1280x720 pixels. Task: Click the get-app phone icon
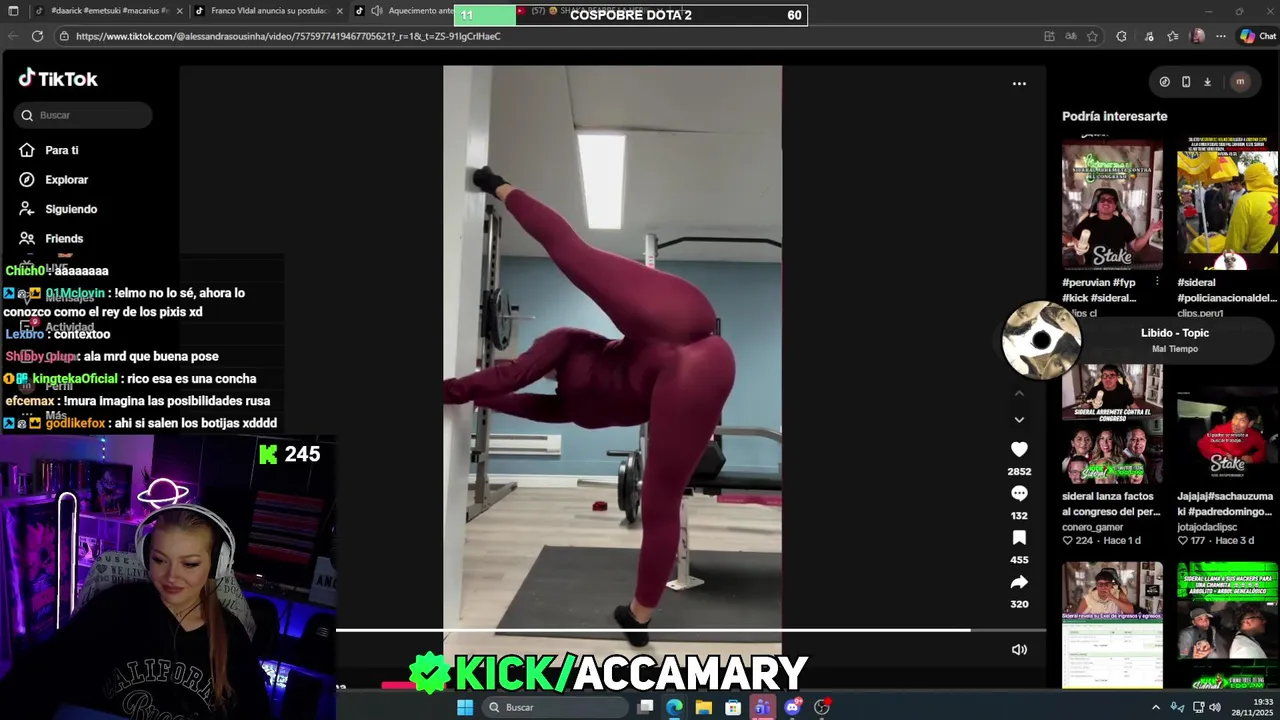coord(1186,82)
